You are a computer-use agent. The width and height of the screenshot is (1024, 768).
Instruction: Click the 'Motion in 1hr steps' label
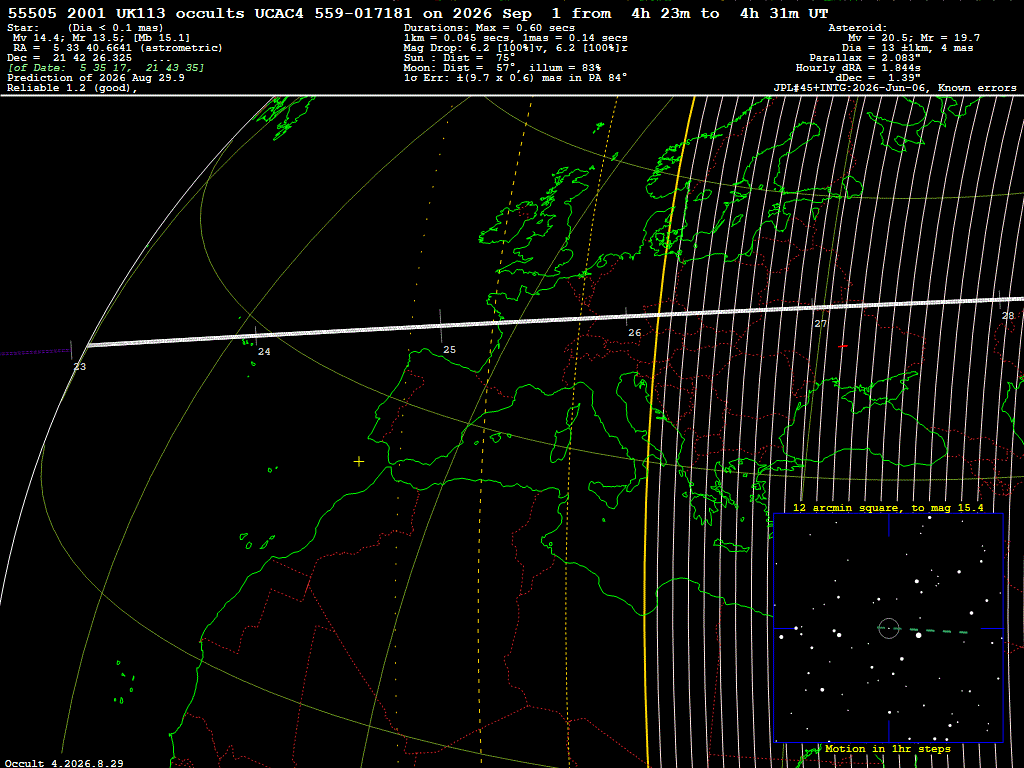pos(888,748)
